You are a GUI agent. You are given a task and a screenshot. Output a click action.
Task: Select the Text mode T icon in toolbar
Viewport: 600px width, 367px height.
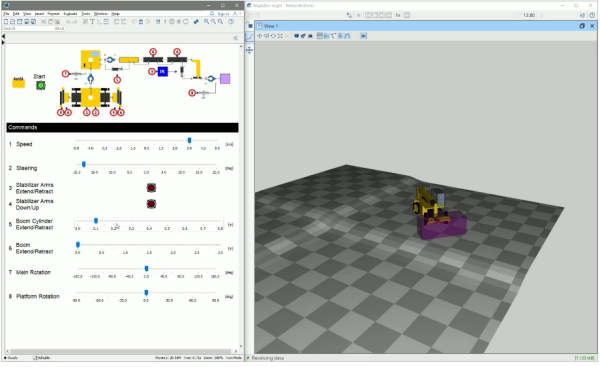point(92,22)
